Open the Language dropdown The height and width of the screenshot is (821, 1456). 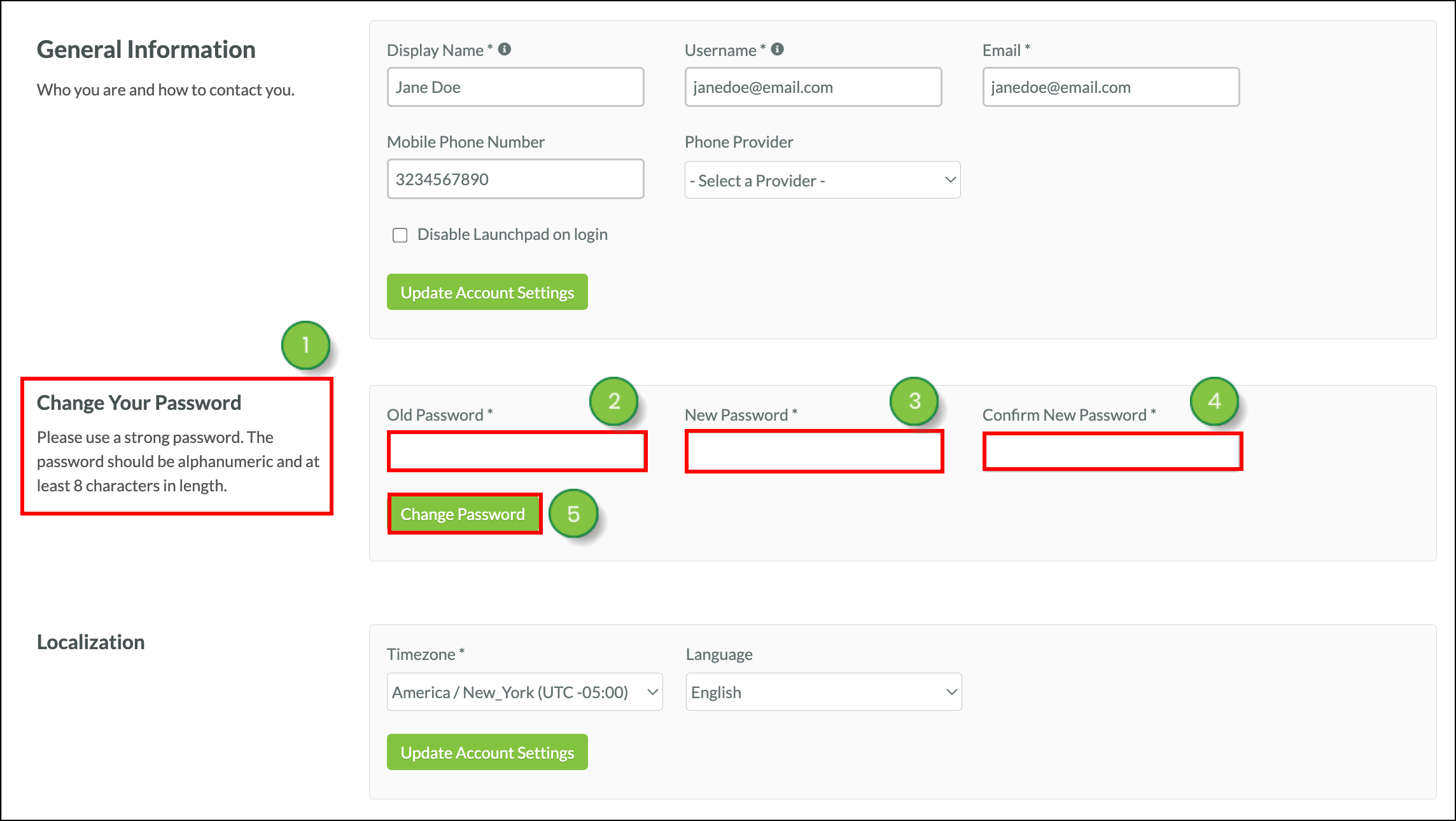823,692
